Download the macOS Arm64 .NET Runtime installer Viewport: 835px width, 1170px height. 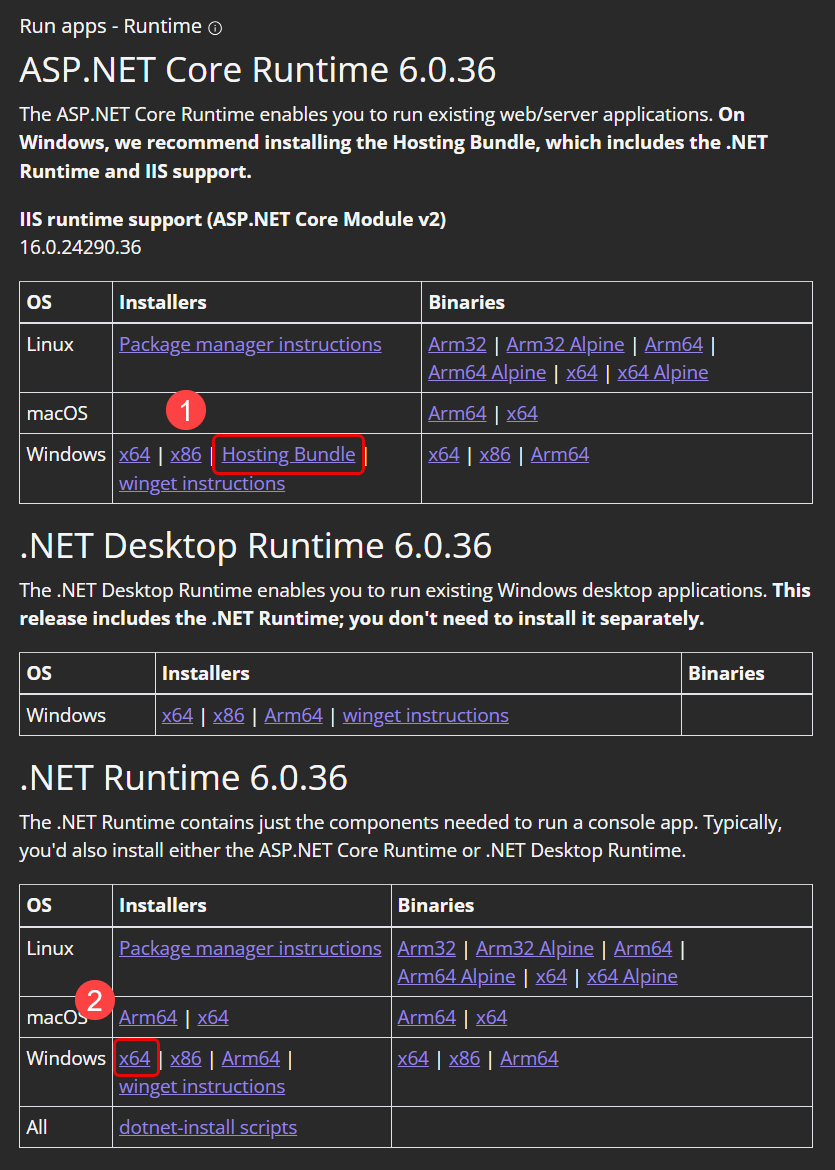(x=147, y=1016)
